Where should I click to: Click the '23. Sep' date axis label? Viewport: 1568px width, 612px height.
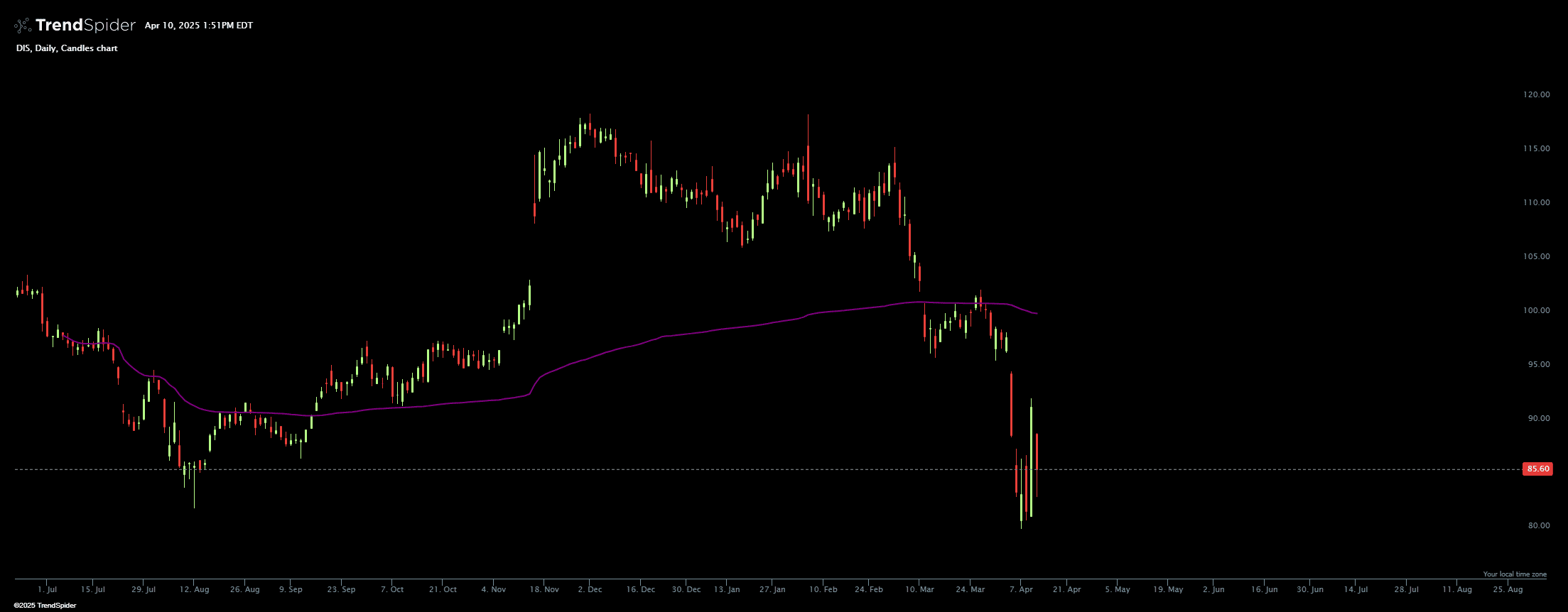(341, 589)
